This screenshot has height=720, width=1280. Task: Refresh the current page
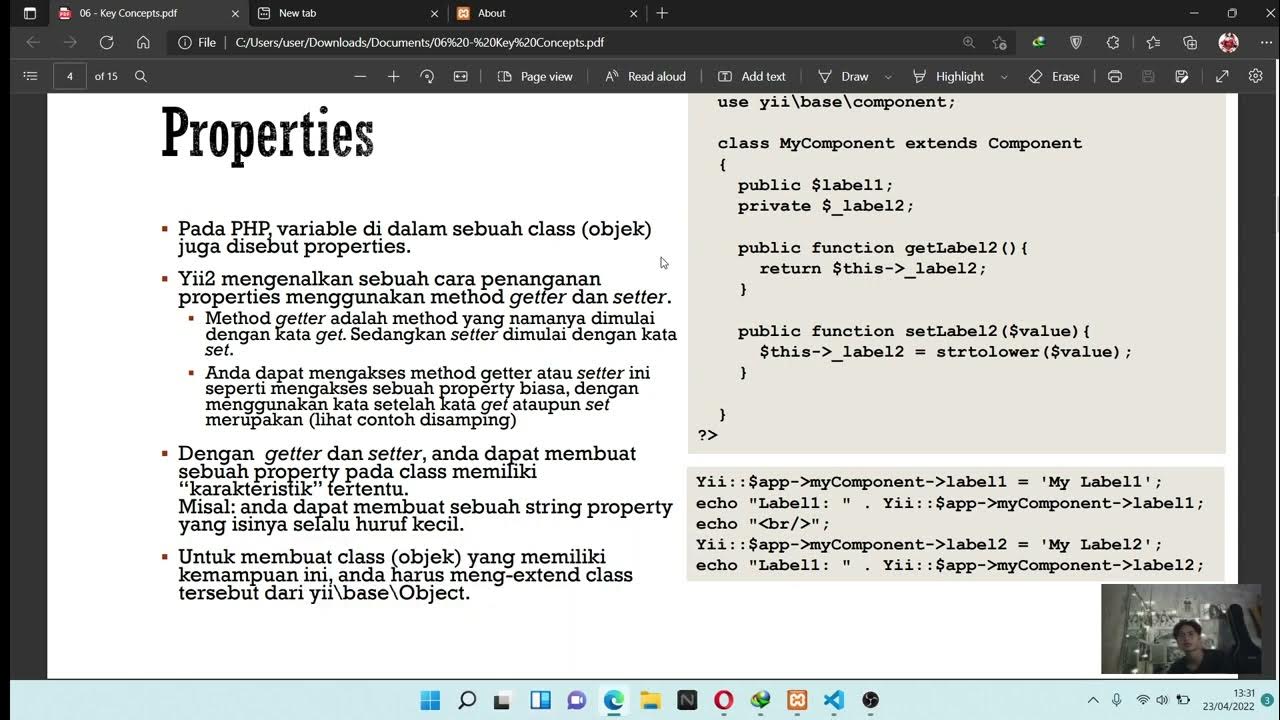106,42
